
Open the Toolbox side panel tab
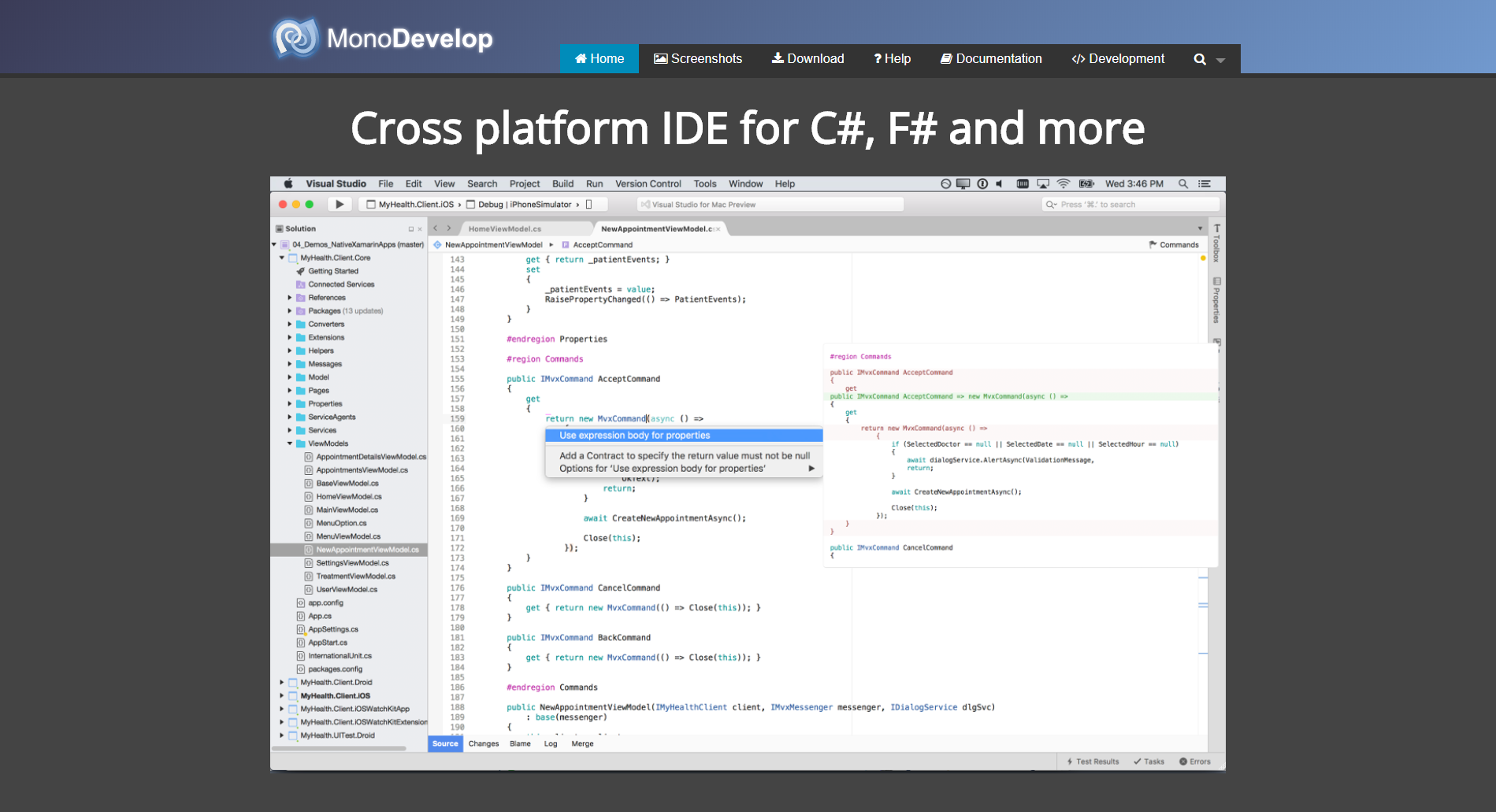pyautogui.click(x=1216, y=243)
